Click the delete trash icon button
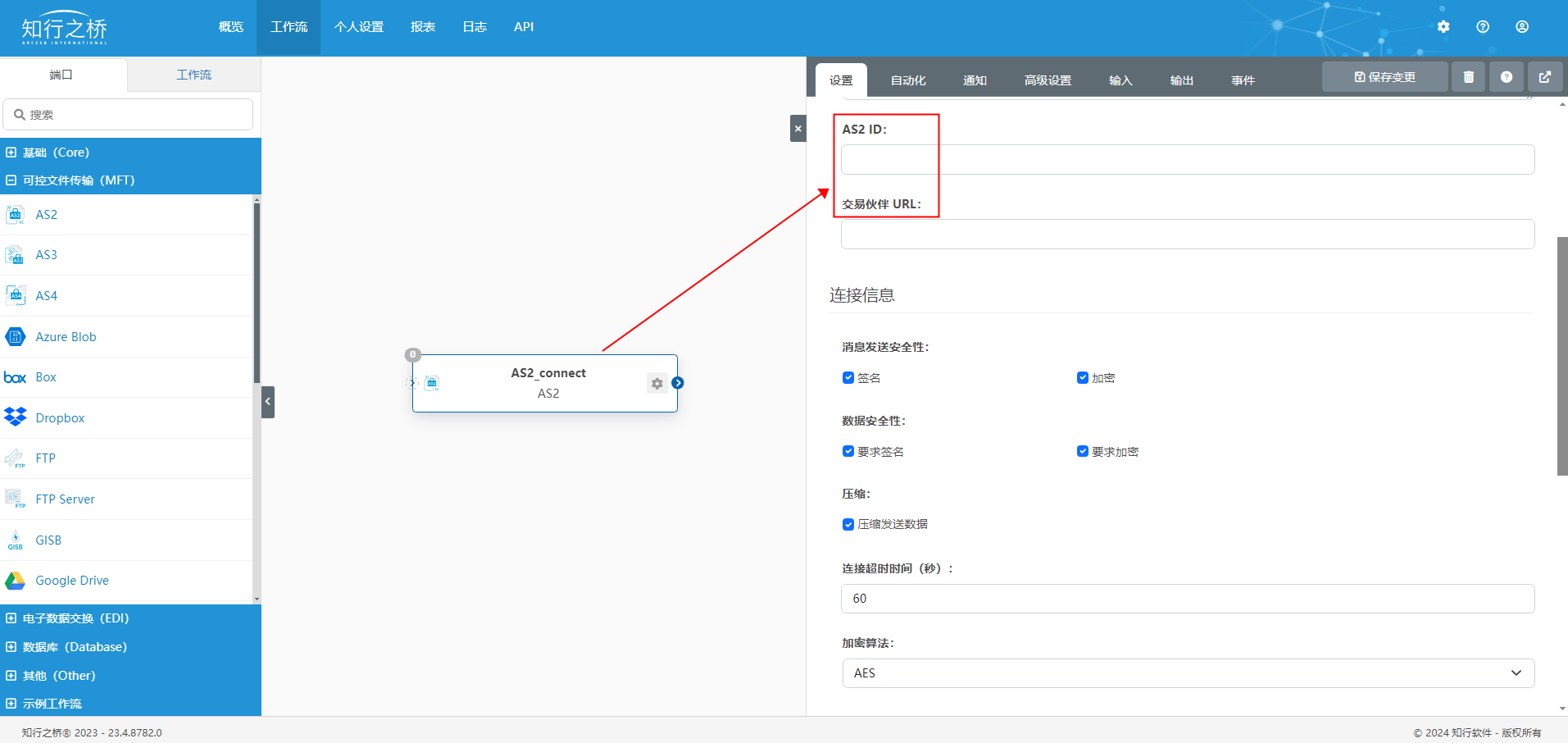1568x743 pixels. click(x=1469, y=77)
